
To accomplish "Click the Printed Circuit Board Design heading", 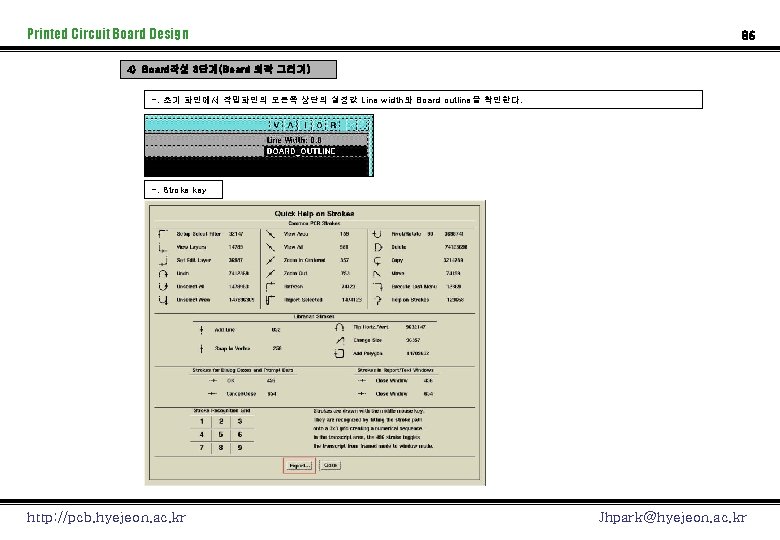I will [x=108, y=34].
